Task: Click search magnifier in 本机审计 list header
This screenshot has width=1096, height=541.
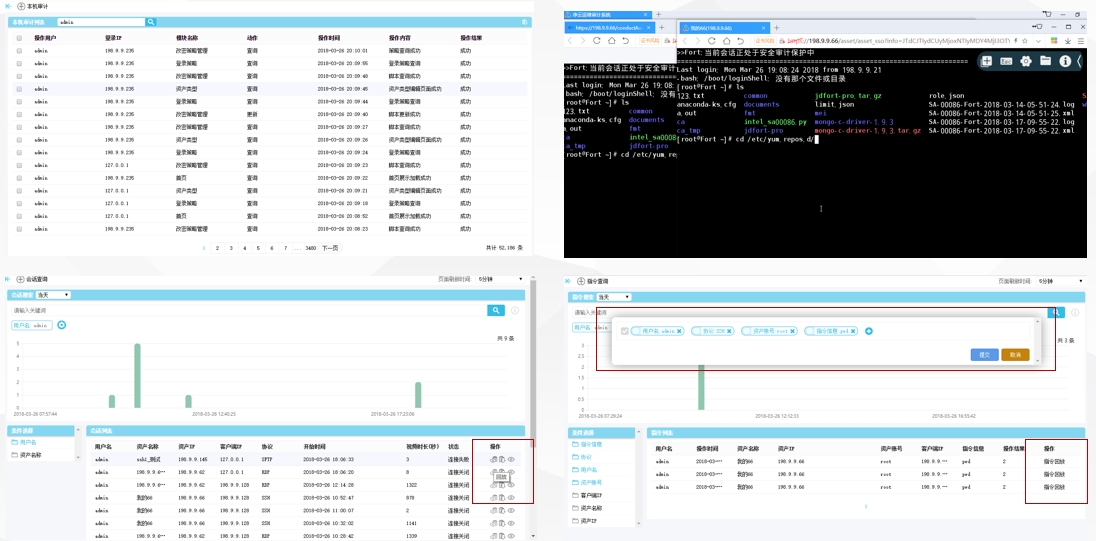Action: tap(151, 22)
